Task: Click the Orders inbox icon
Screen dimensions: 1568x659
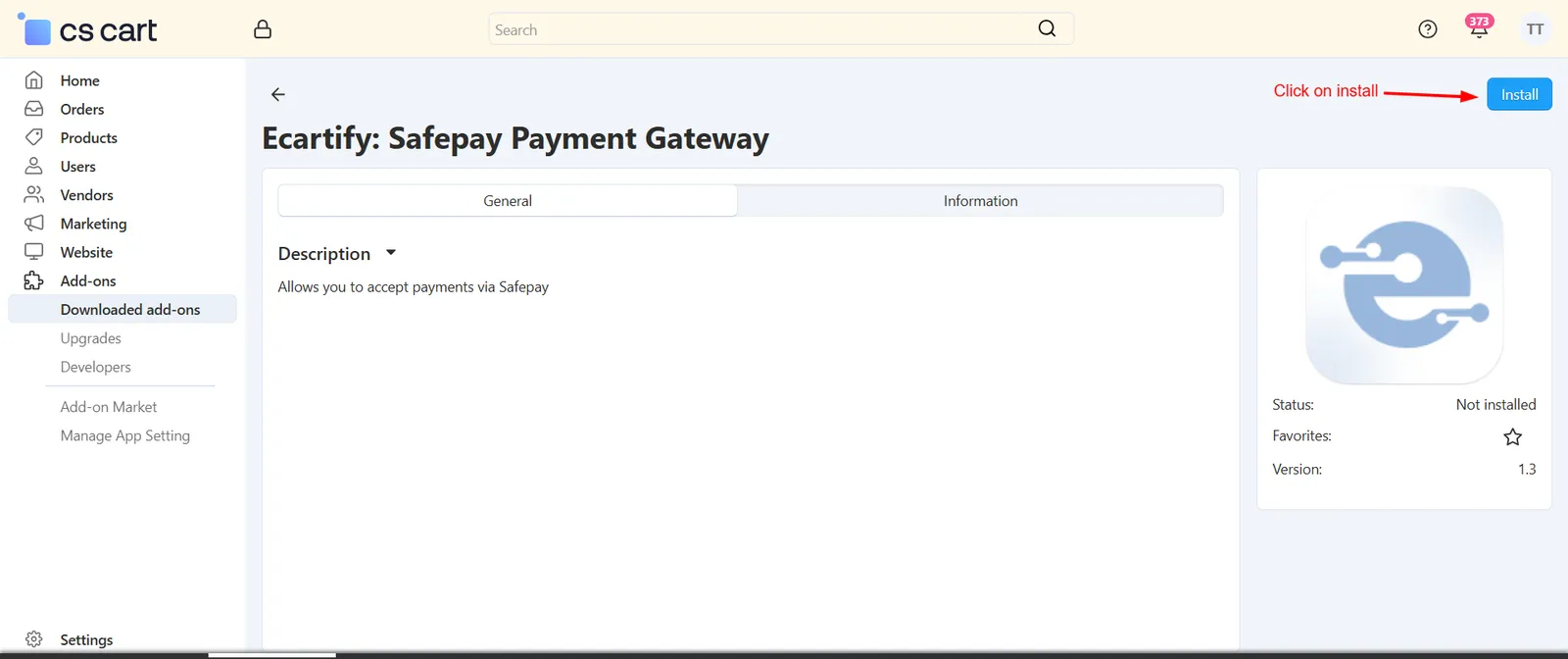Action: 34,109
